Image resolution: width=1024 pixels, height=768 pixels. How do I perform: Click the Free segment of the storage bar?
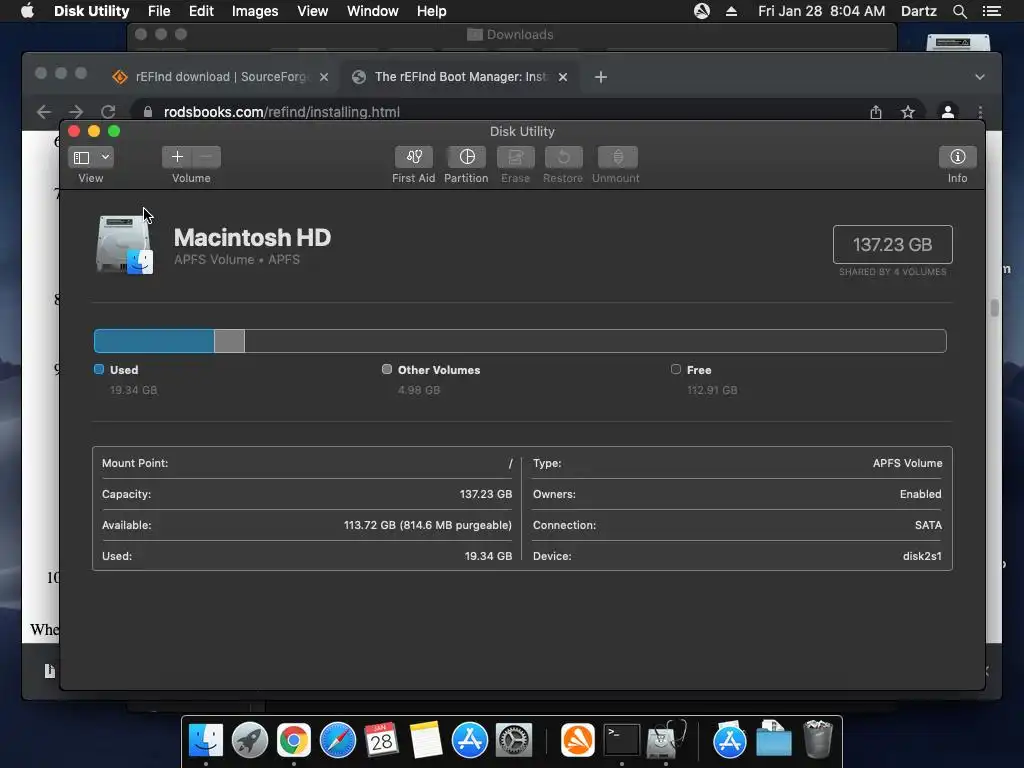(x=595, y=341)
